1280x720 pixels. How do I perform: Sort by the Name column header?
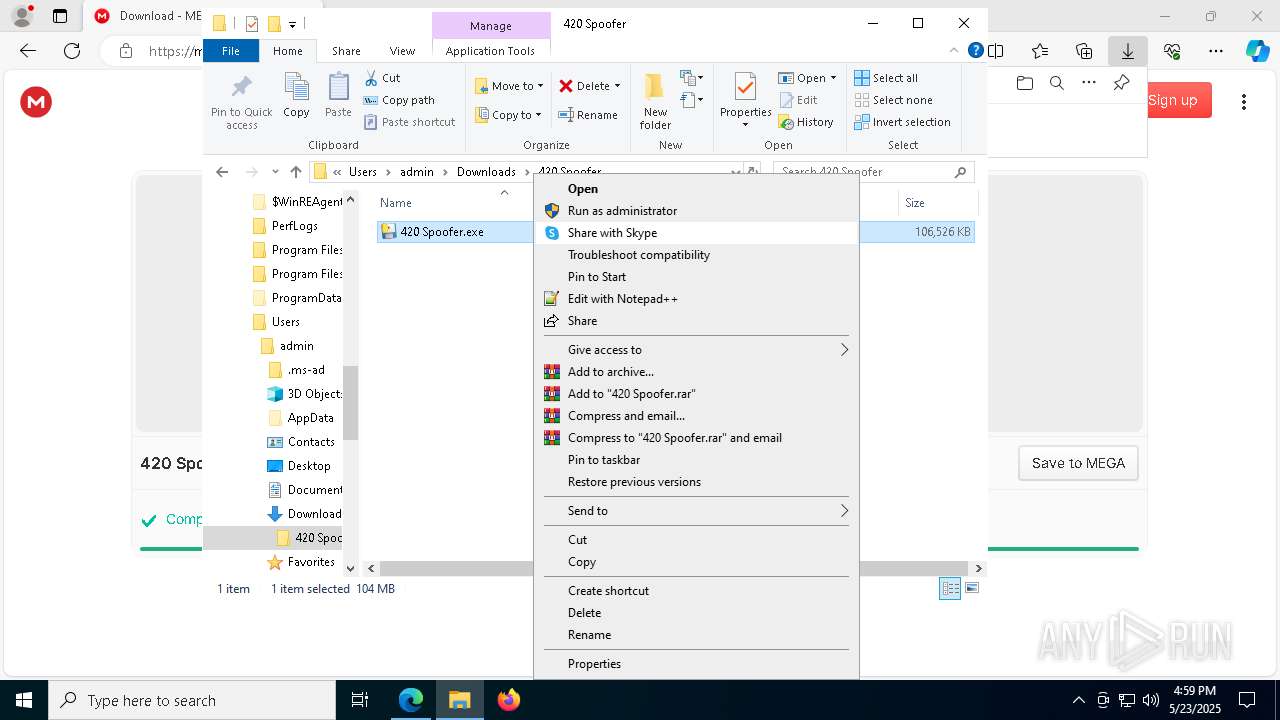click(396, 203)
